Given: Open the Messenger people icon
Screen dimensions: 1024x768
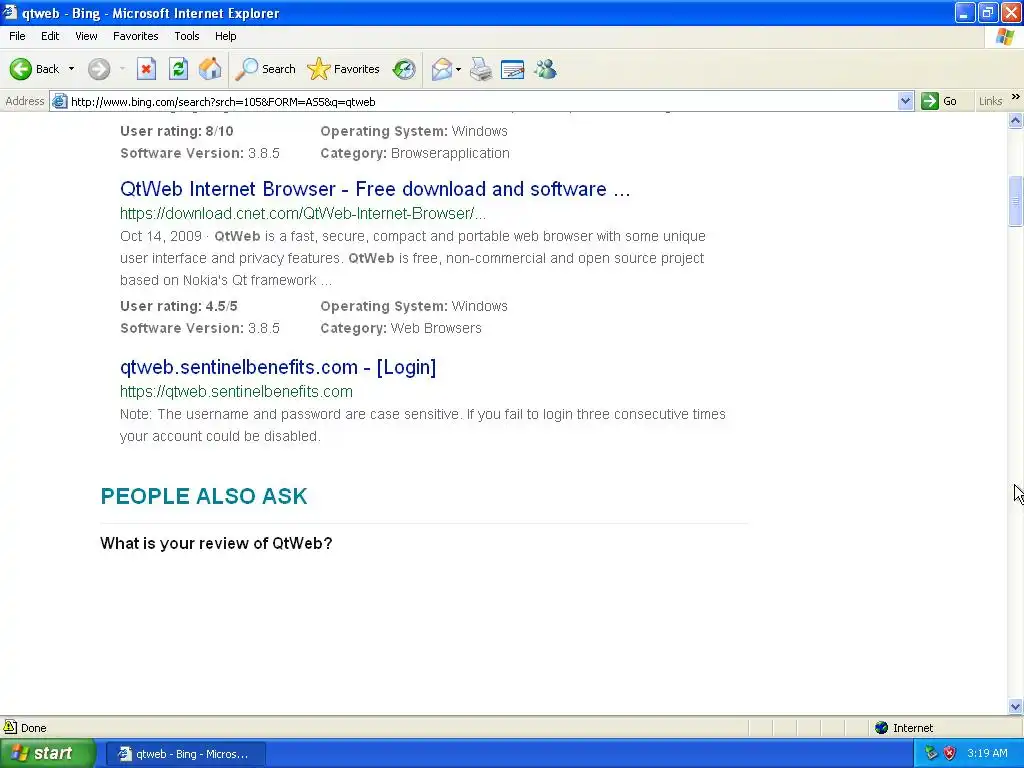Looking at the screenshot, I should (545, 69).
